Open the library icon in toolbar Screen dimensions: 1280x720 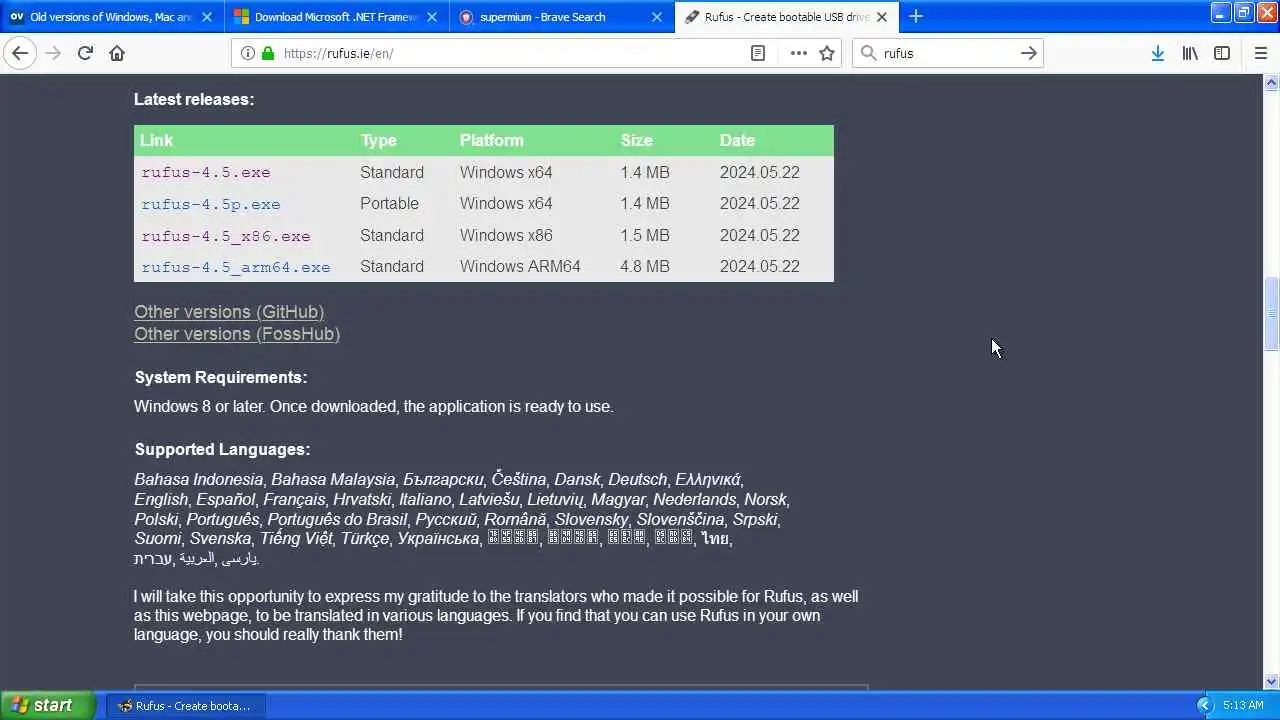1190,53
